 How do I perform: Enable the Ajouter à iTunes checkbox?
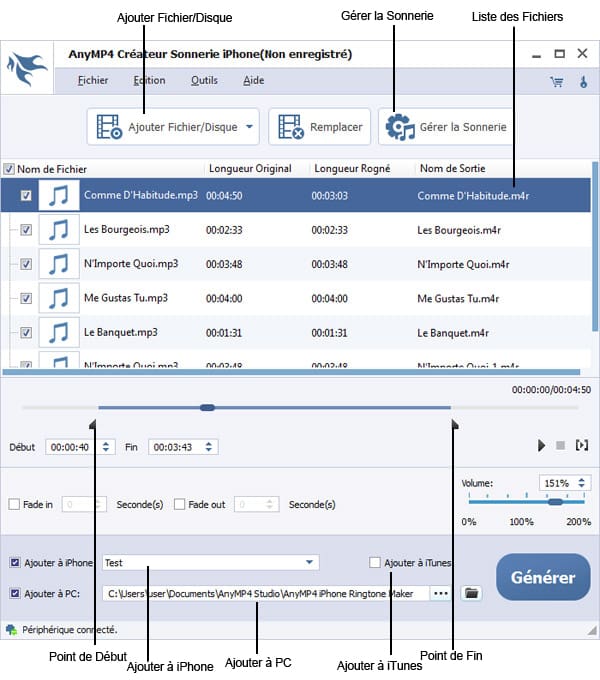click(x=375, y=562)
